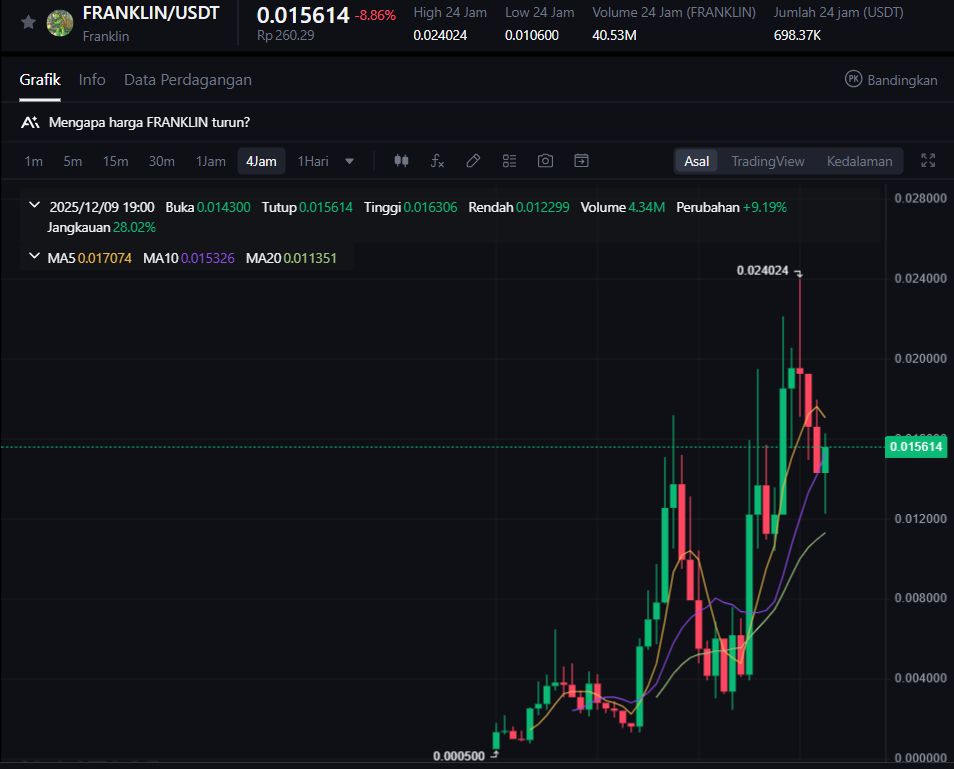Click the Bandingkan compare button
Screen dimensions: 954x769
tap(891, 80)
